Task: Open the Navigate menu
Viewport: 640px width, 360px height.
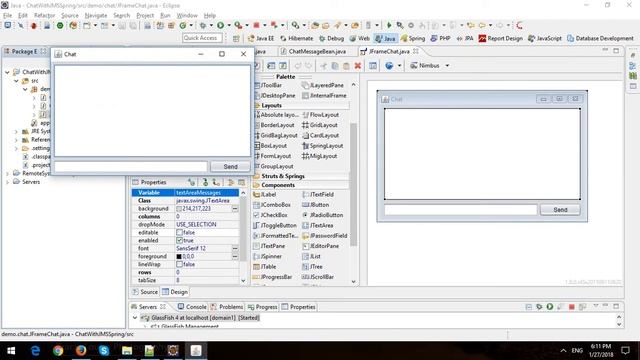Action: click(x=96, y=16)
